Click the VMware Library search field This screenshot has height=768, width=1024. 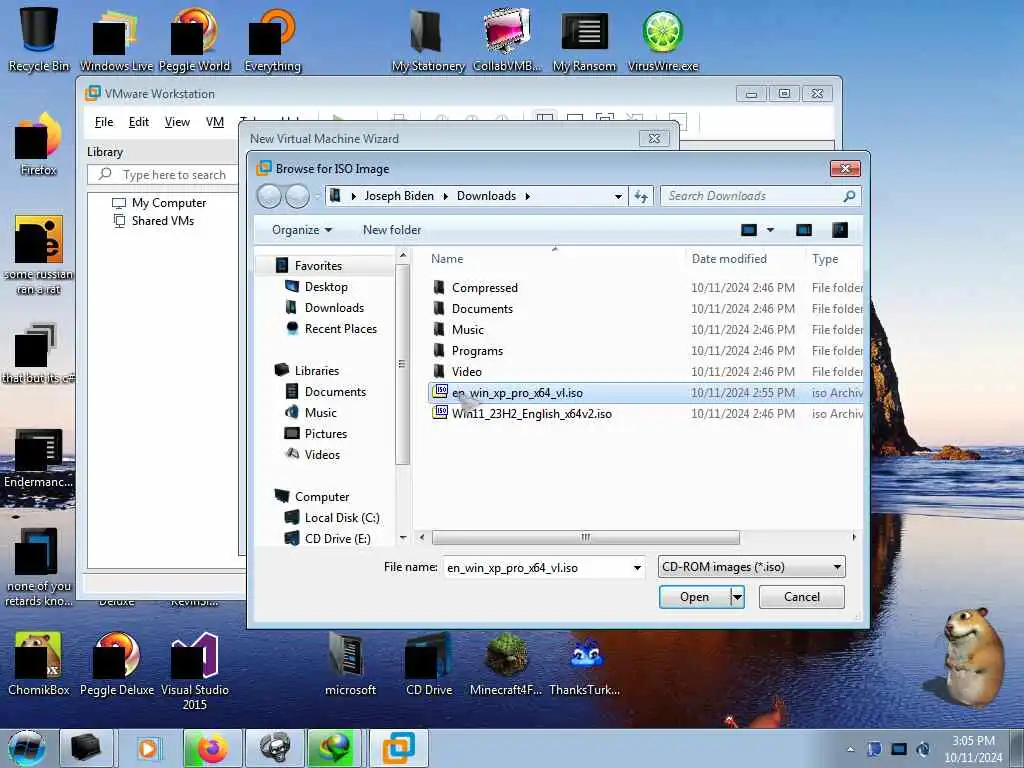(162, 174)
